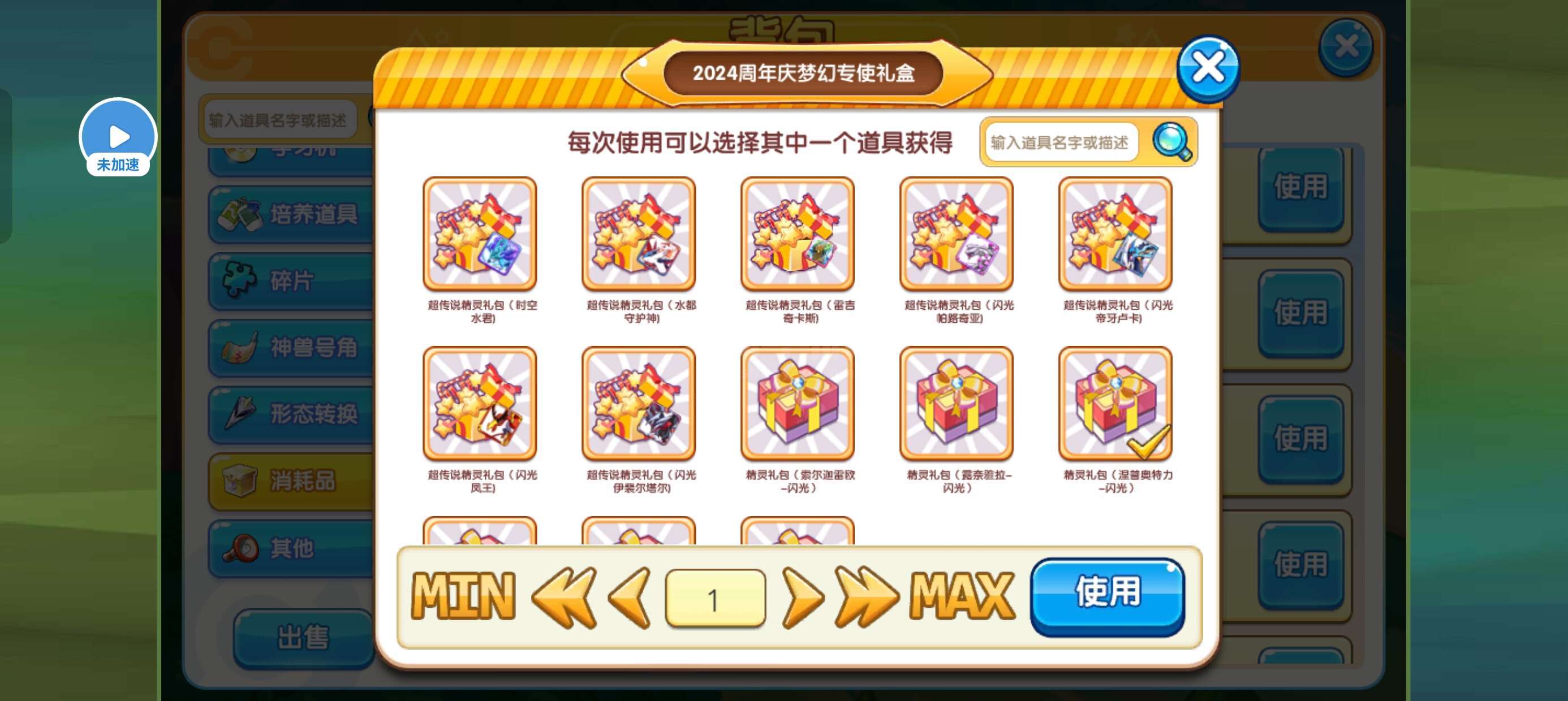Select the 闪光凤王 gift pack icon

coord(480,404)
